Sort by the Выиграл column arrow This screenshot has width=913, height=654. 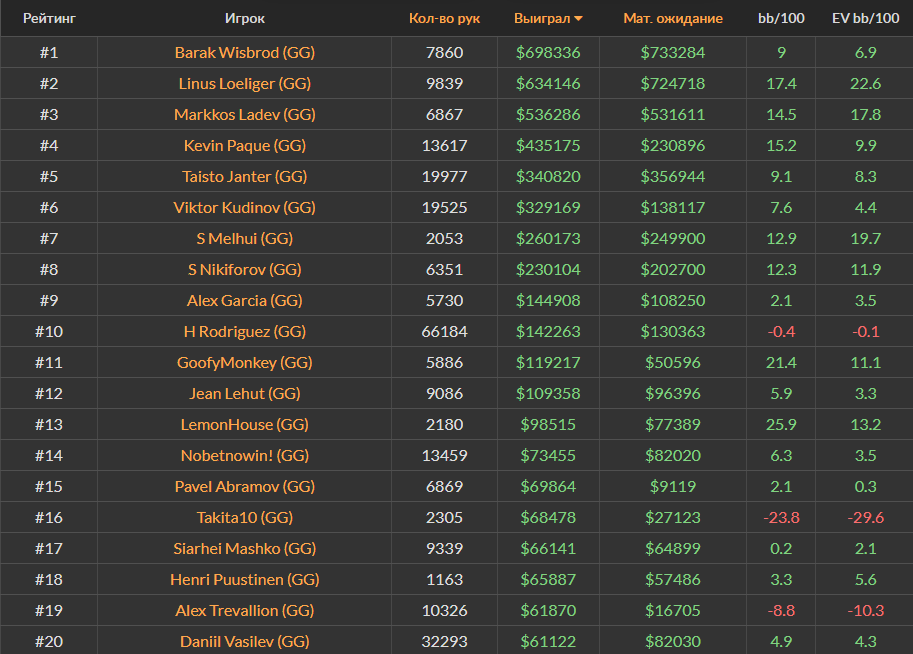point(578,19)
